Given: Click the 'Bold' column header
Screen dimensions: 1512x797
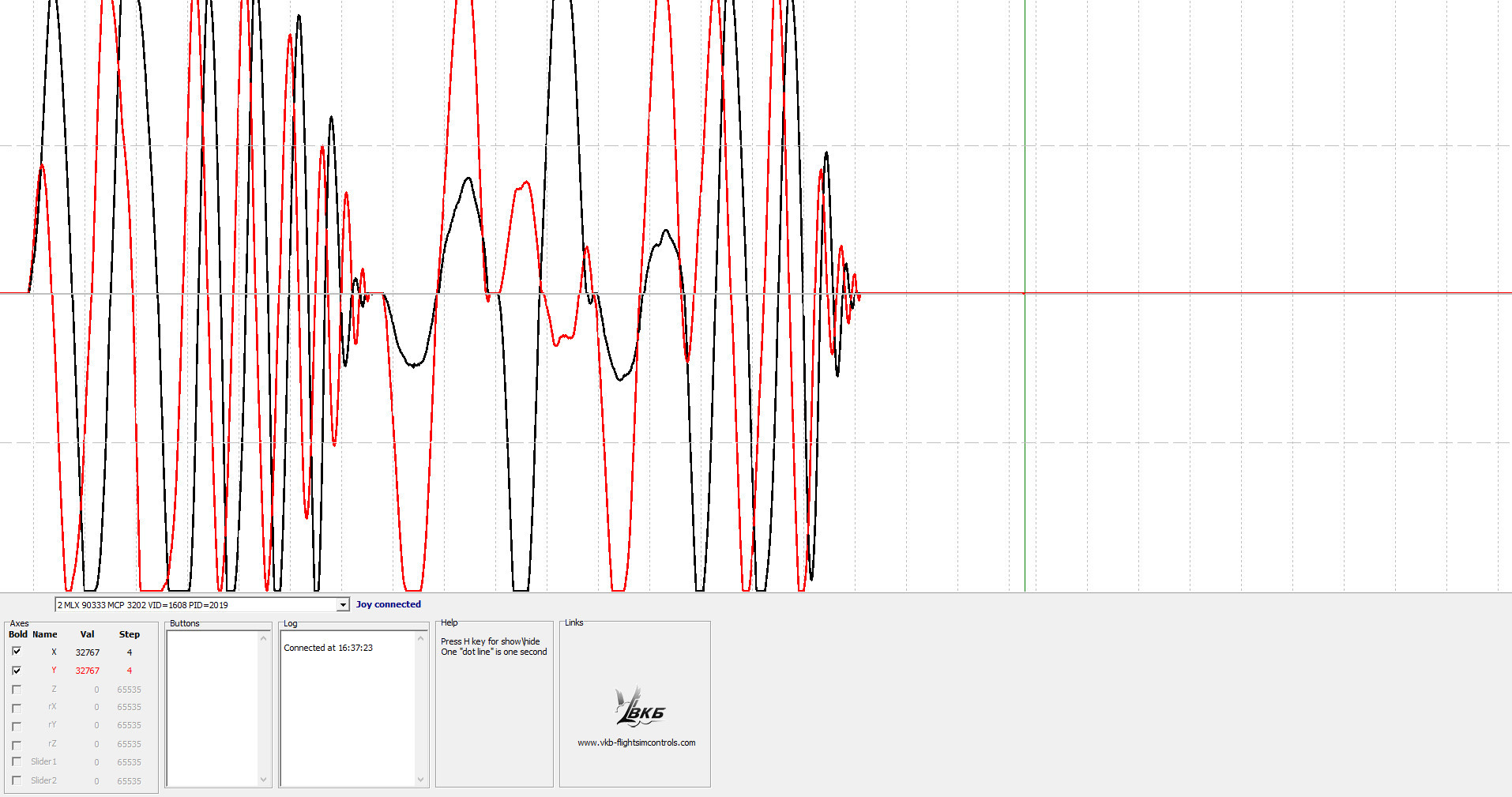Looking at the screenshot, I should (17, 634).
